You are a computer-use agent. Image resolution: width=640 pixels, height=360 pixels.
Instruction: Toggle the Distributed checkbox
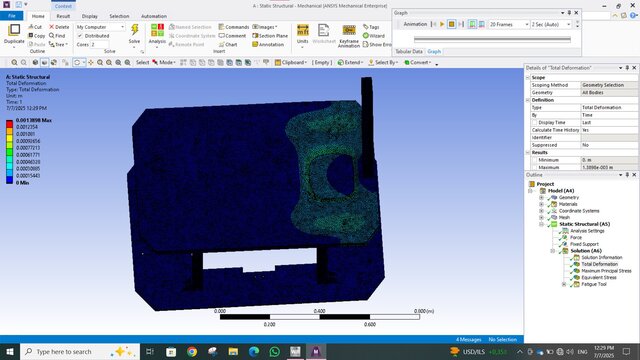80,36
